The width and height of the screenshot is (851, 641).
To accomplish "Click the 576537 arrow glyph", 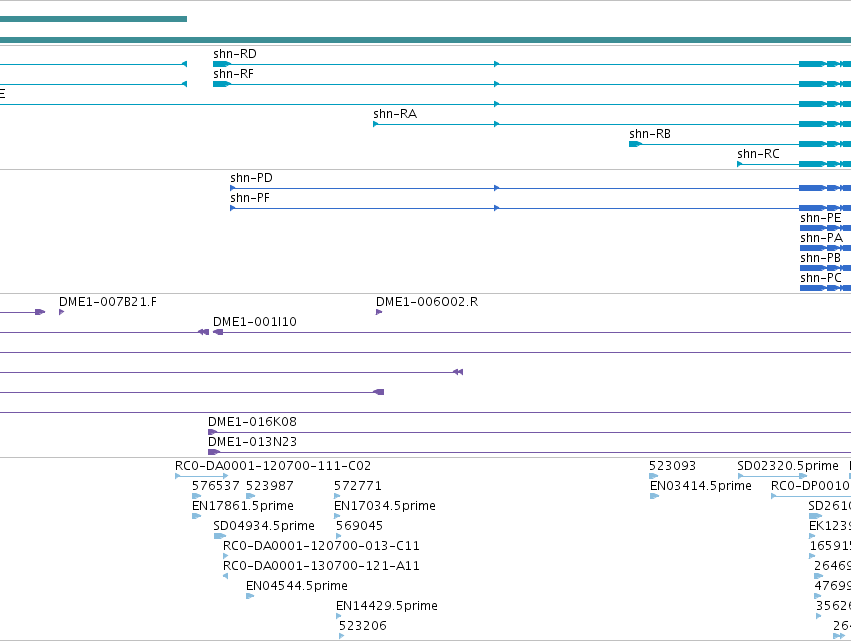I will coord(196,496).
